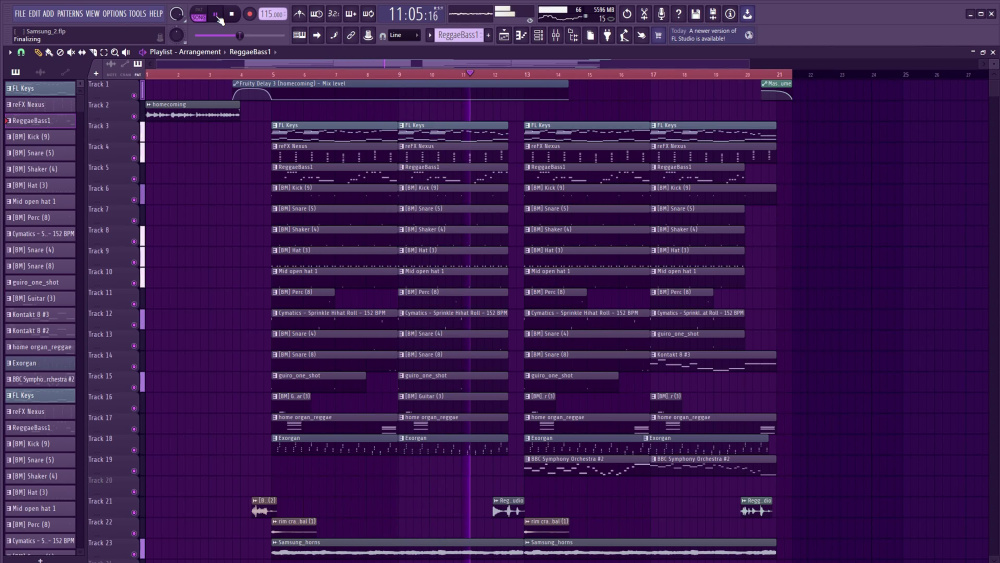Enable typing keyboard to piano
This screenshot has height=563, width=1000.
coord(299,36)
